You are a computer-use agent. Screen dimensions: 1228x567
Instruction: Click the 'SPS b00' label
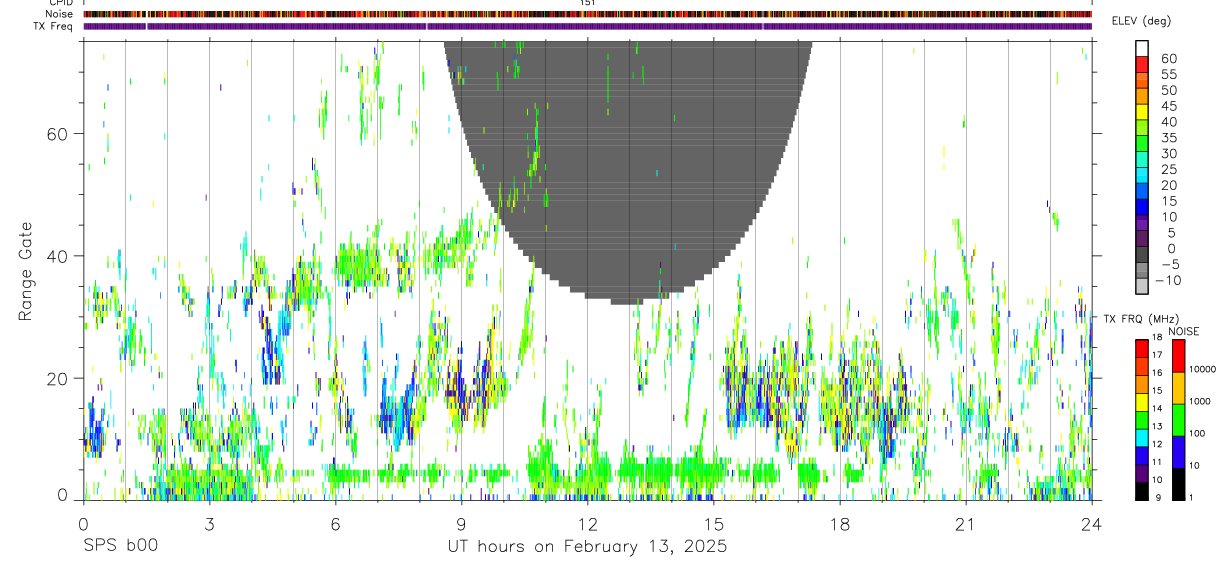(120, 547)
